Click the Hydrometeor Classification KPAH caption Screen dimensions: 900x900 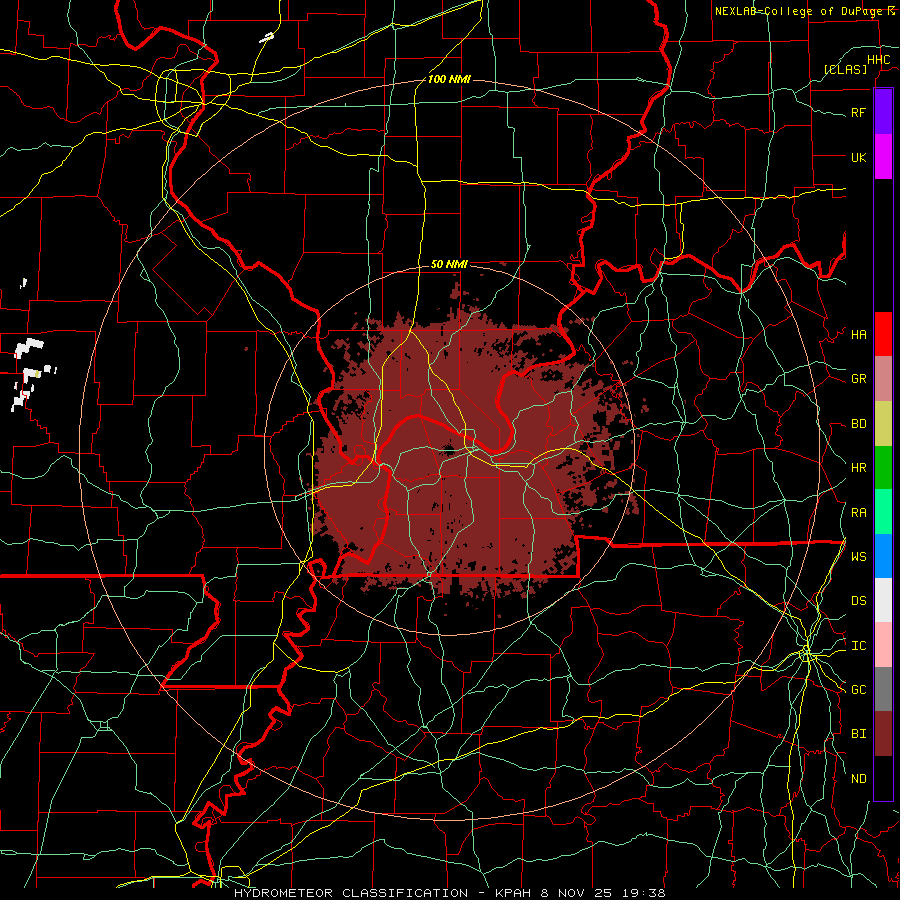point(449,893)
